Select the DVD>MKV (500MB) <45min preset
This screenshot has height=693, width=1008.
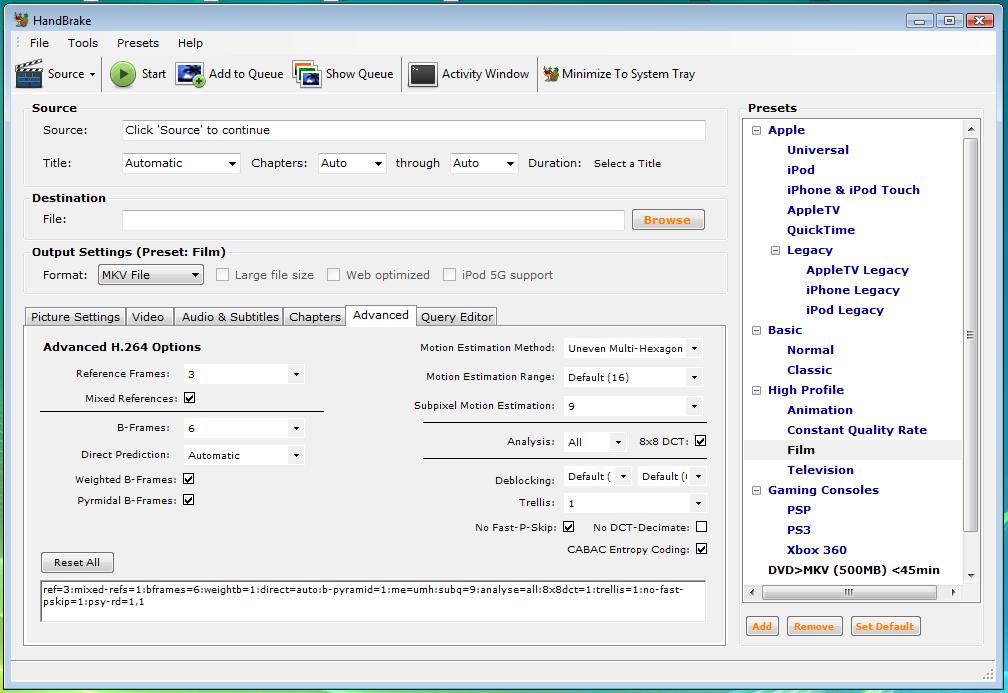(x=853, y=570)
